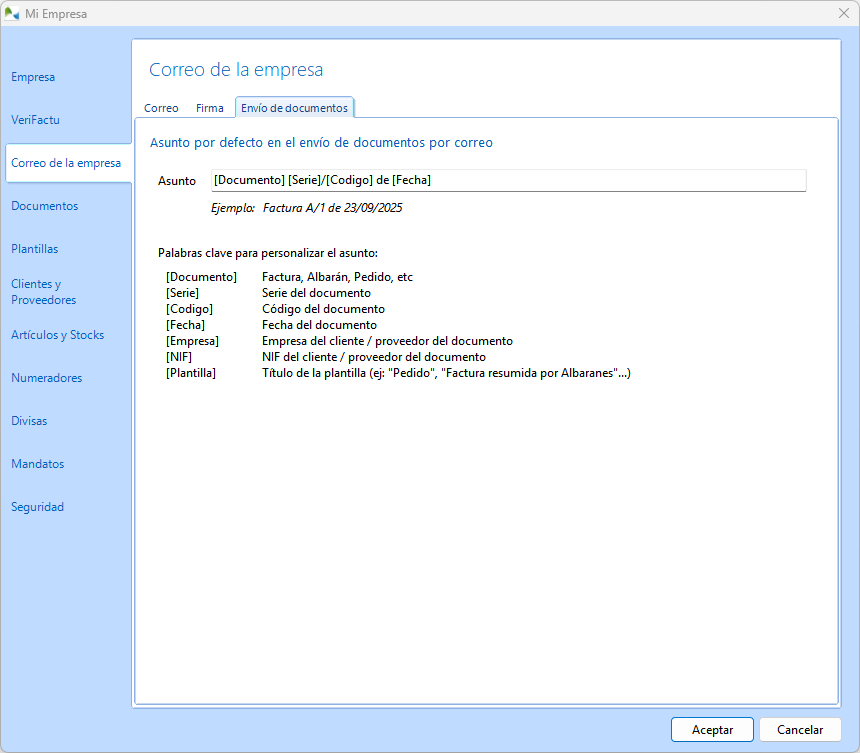Open the Divisas section
This screenshot has width=860, height=753.
(29, 421)
